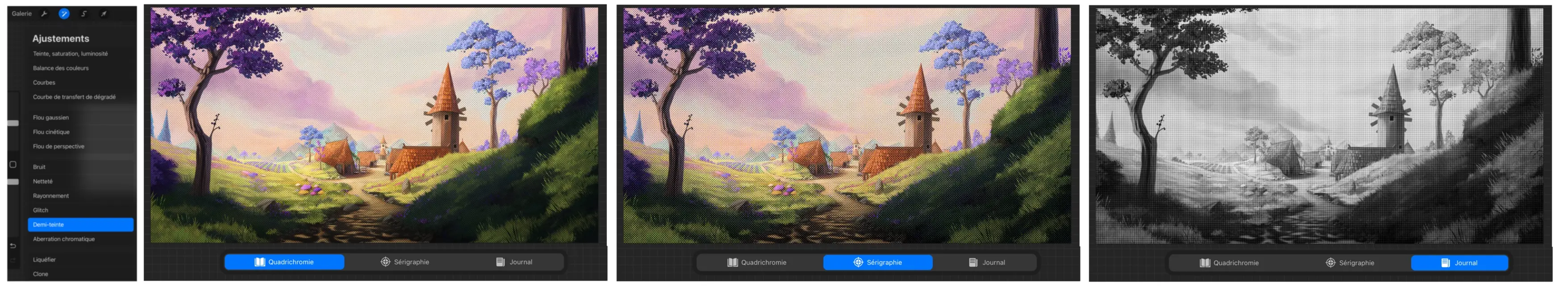The height and width of the screenshot is (295, 1568).
Task: Click the undo arrow in sidebar
Action: pyautogui.click(x=13, y=246)
